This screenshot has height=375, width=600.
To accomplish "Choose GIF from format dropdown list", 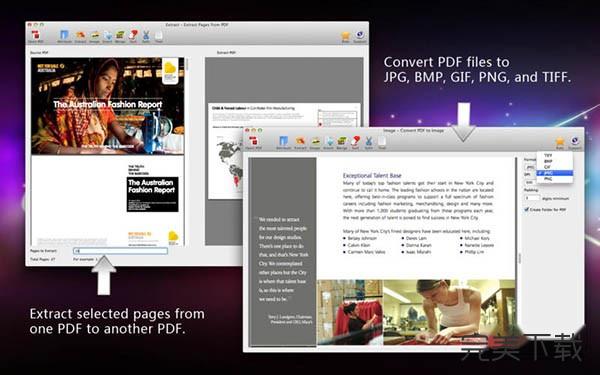I will coord(554,167).
